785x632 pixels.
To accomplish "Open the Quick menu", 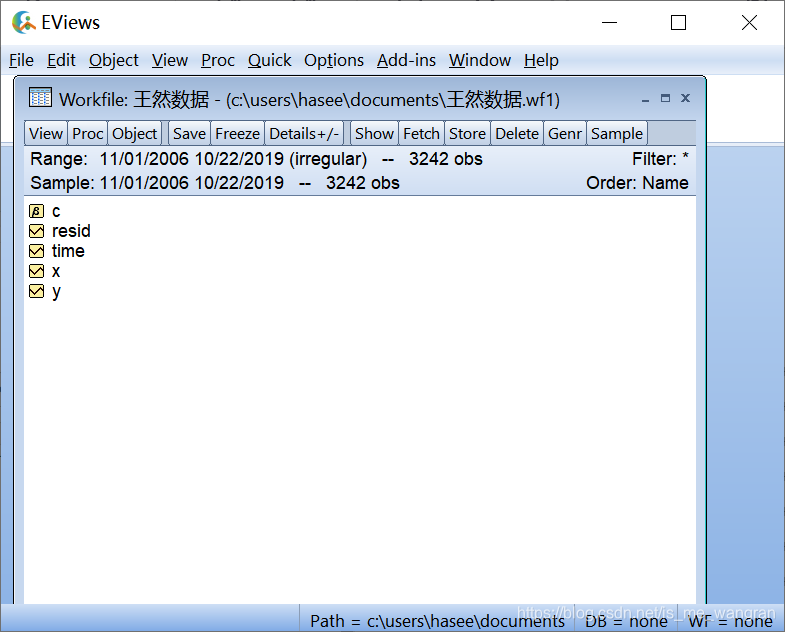I will 269,60.
